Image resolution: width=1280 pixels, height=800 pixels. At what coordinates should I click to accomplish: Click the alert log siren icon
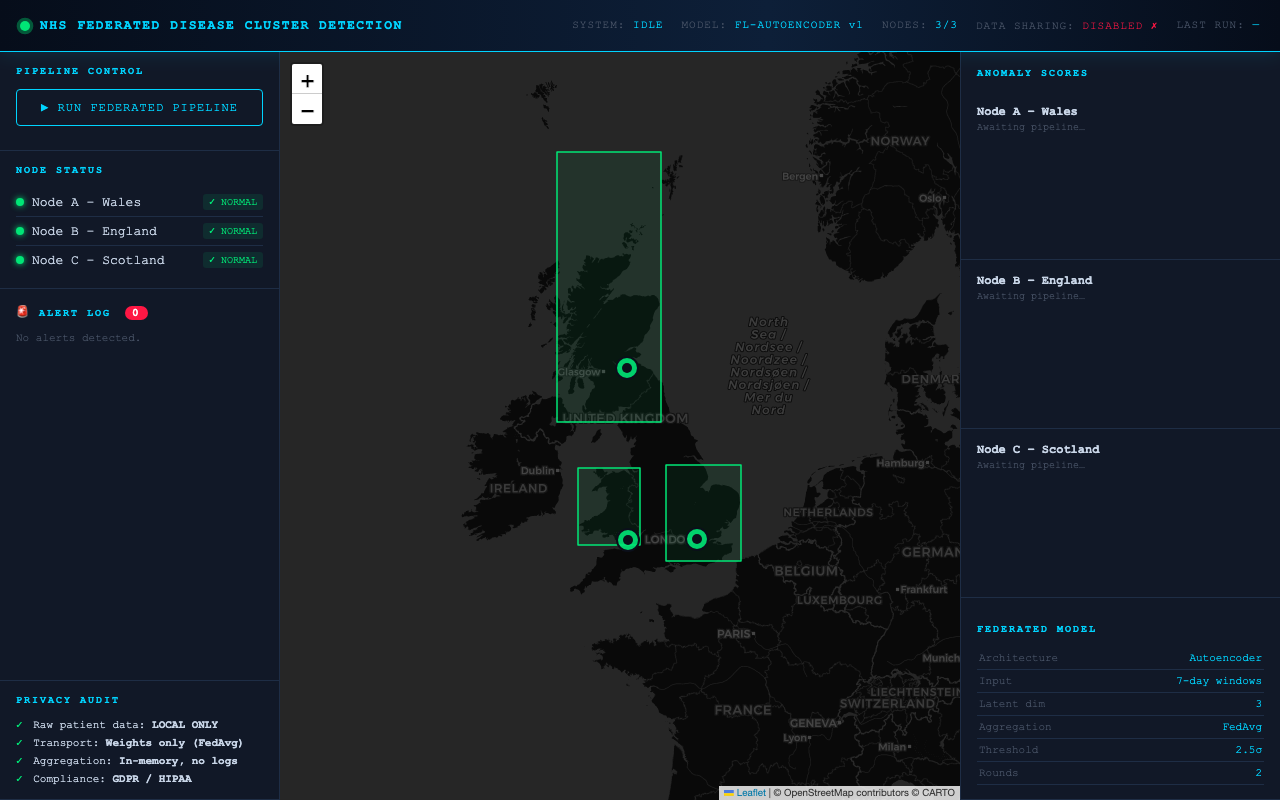[23, 312]
